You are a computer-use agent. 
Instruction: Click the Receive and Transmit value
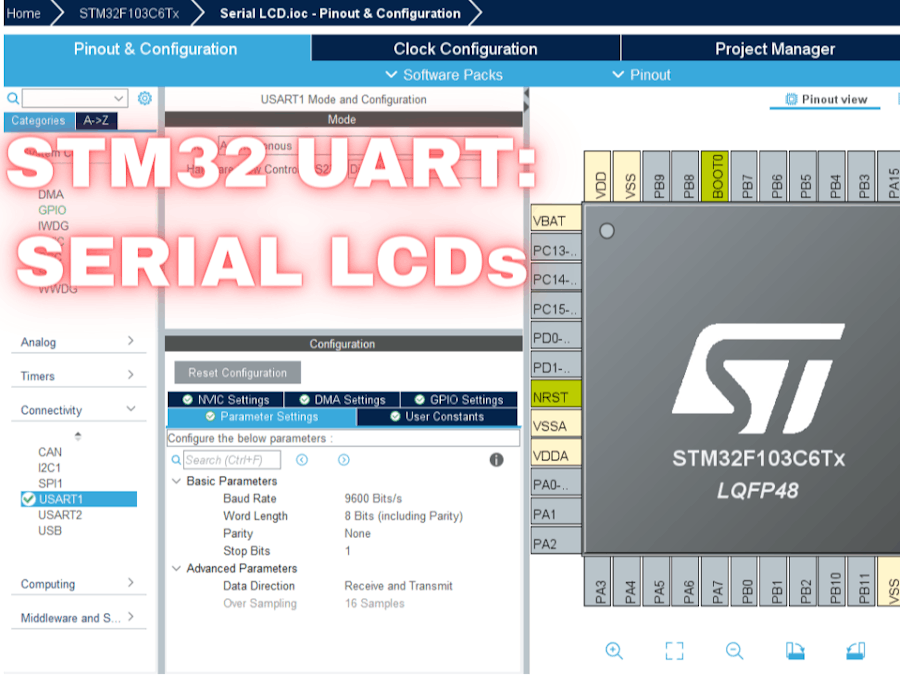pyautogui.click(x=398, y=586)
